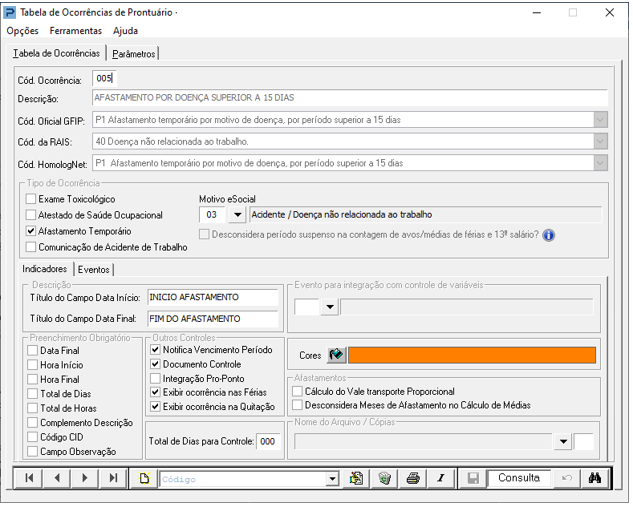Expand Nome do Arquivo dropdown arrow
This screenshot has width=633, height=509.
[564, 441]
